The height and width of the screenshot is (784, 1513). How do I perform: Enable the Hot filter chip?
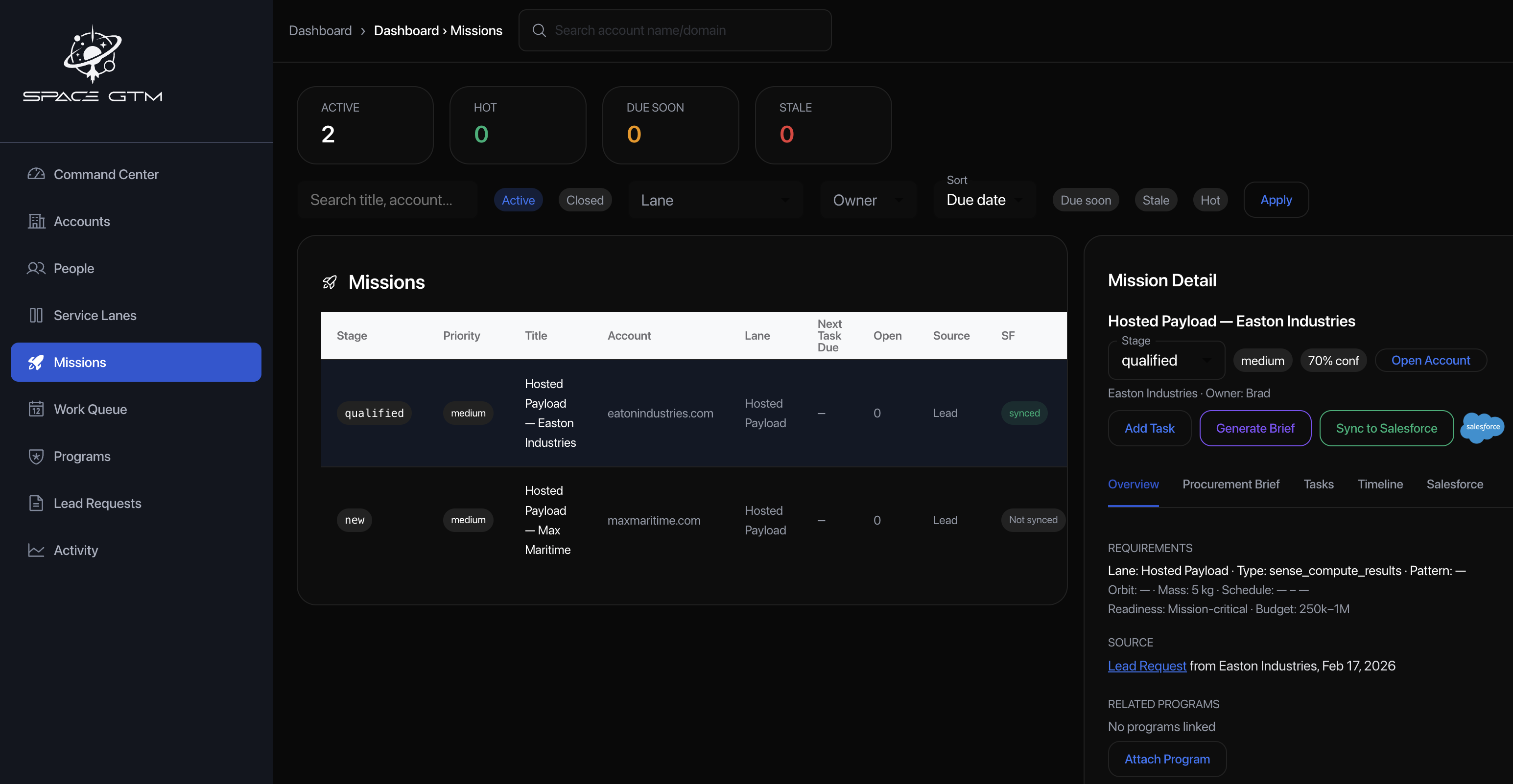[1210, 200]
